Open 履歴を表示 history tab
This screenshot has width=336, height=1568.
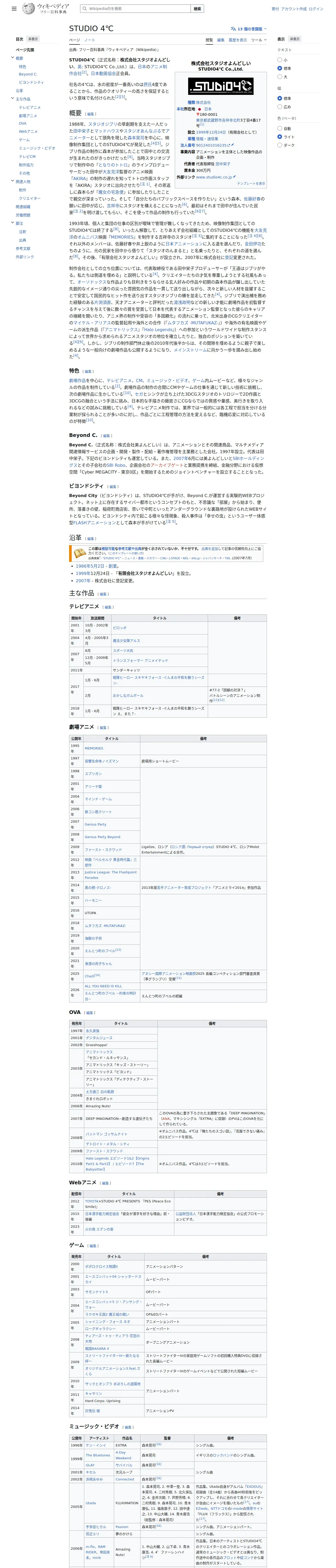point(238,40)
